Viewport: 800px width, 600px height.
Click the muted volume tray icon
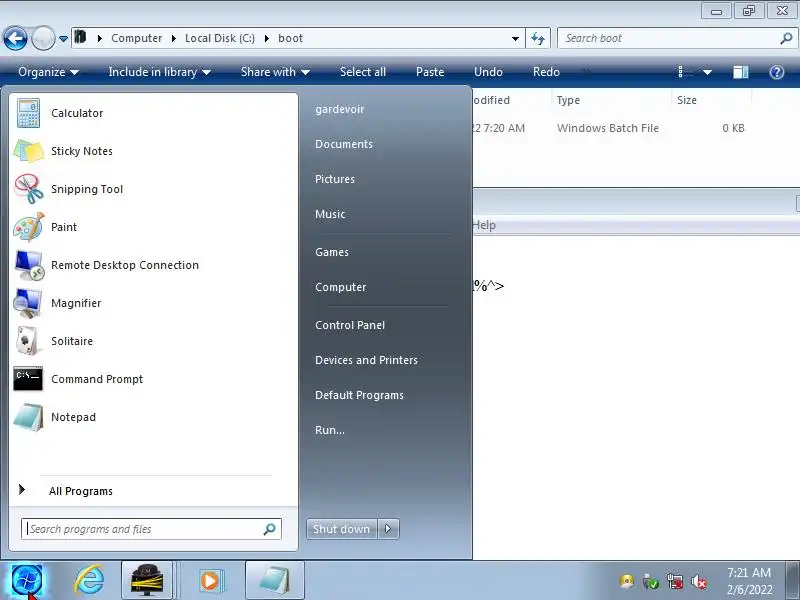pos(698,582)
